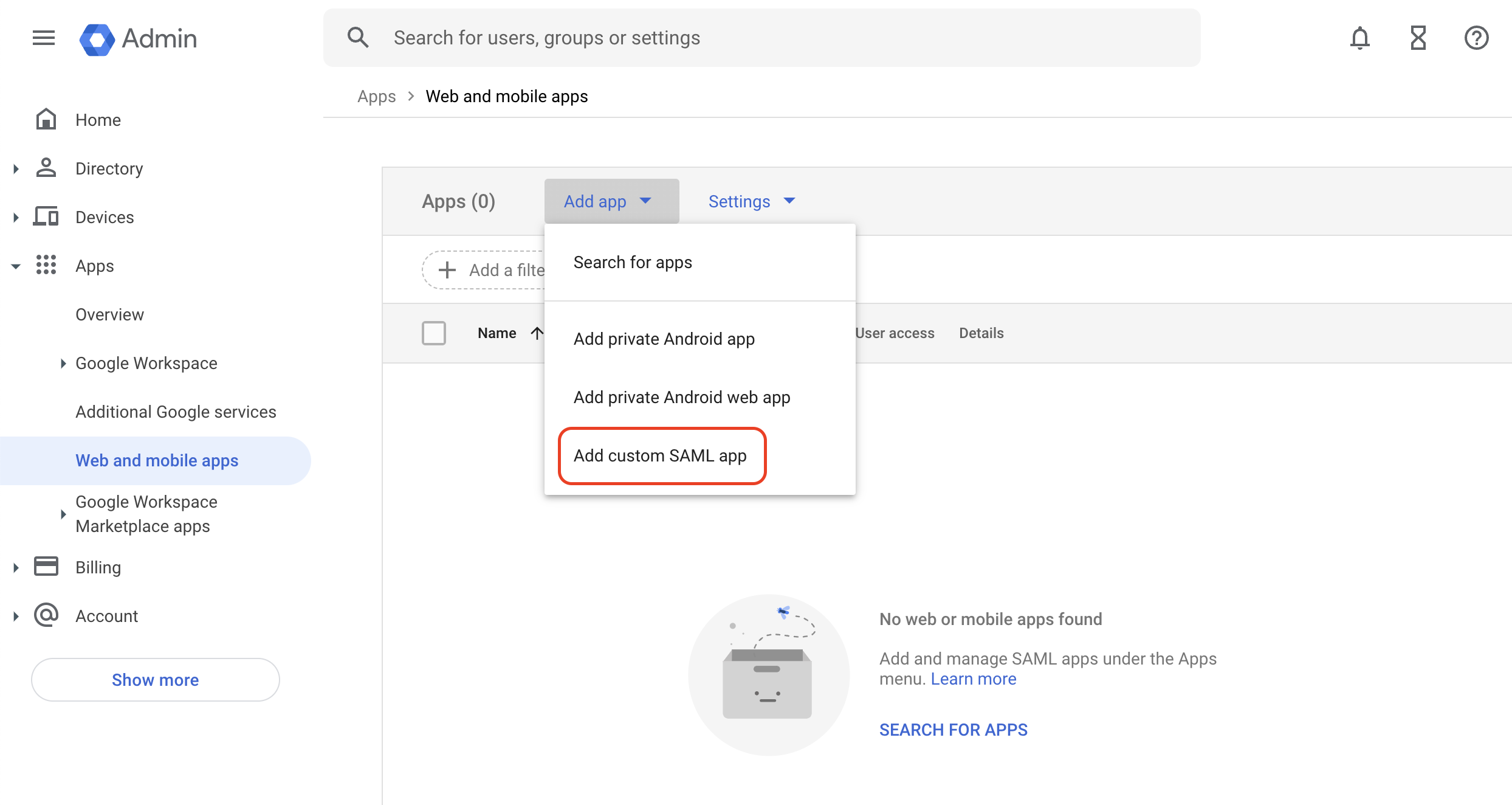Click the Show more button
Image resolution: width=1512 pixels, height=805 pixels.
[x=155, y=680]
